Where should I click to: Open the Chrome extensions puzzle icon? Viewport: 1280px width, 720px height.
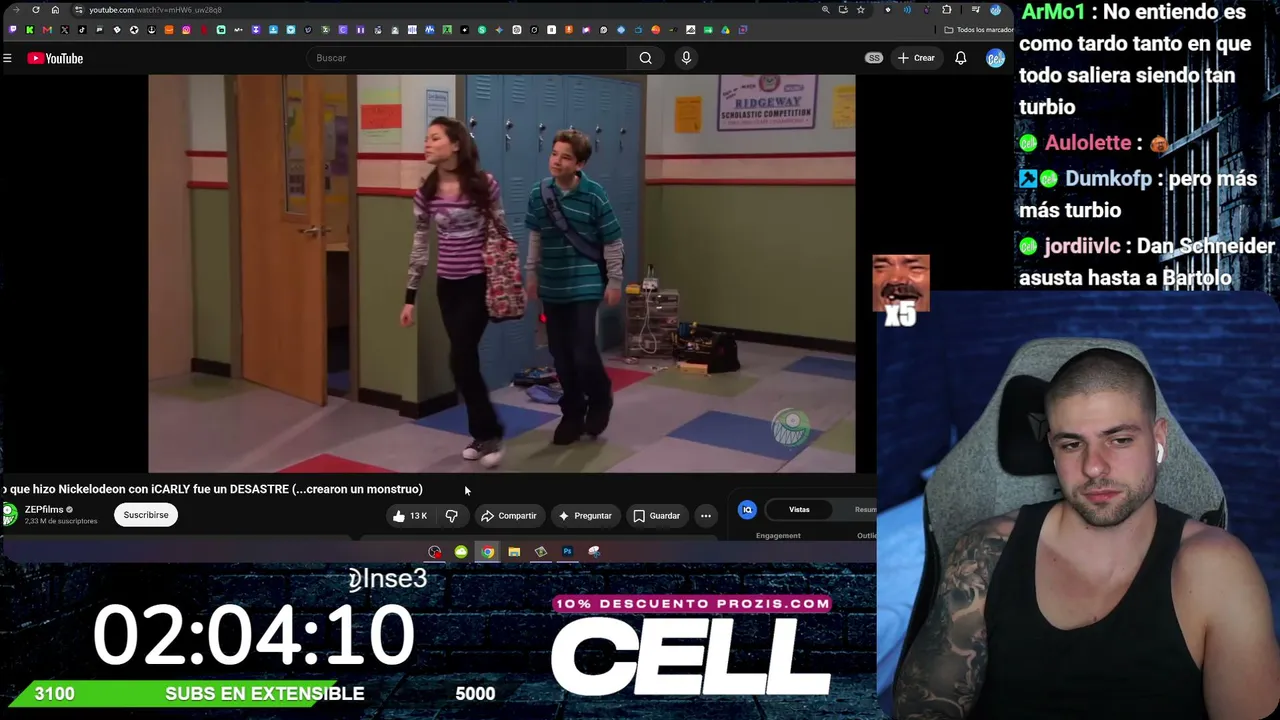click(x=947, y=10)
